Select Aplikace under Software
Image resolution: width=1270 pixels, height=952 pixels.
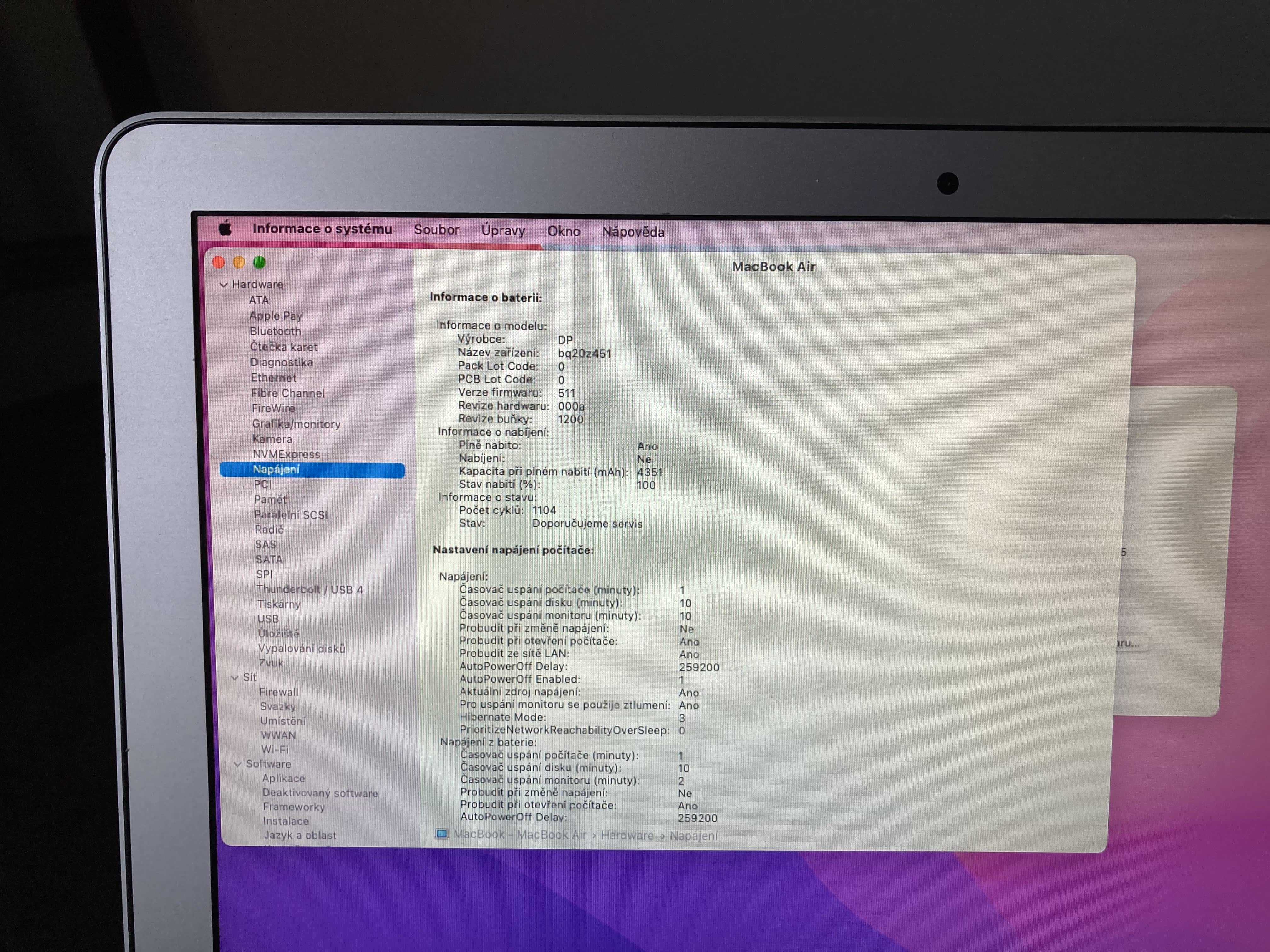(x=283, y=779)
